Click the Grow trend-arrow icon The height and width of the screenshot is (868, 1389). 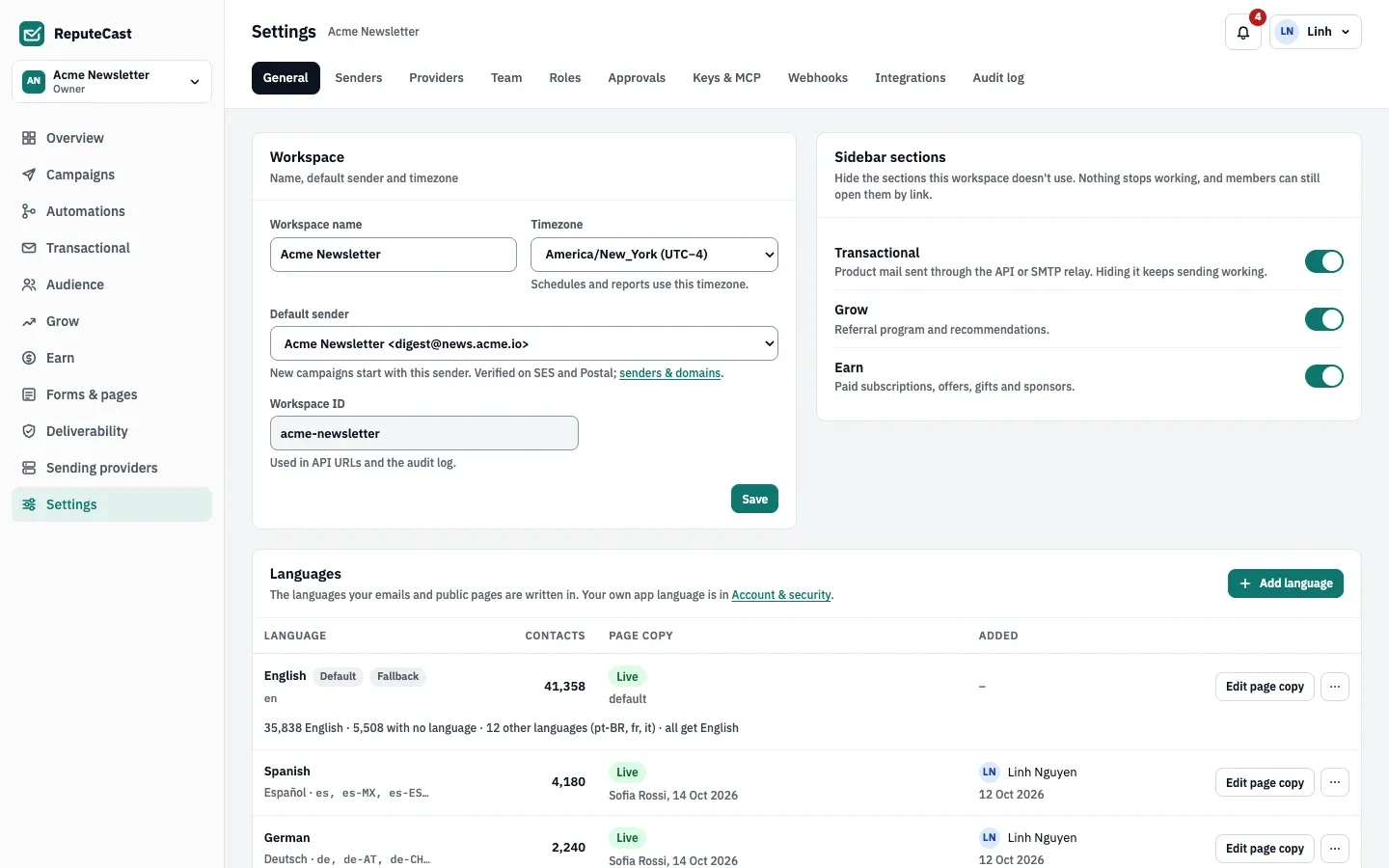[29, 321]
